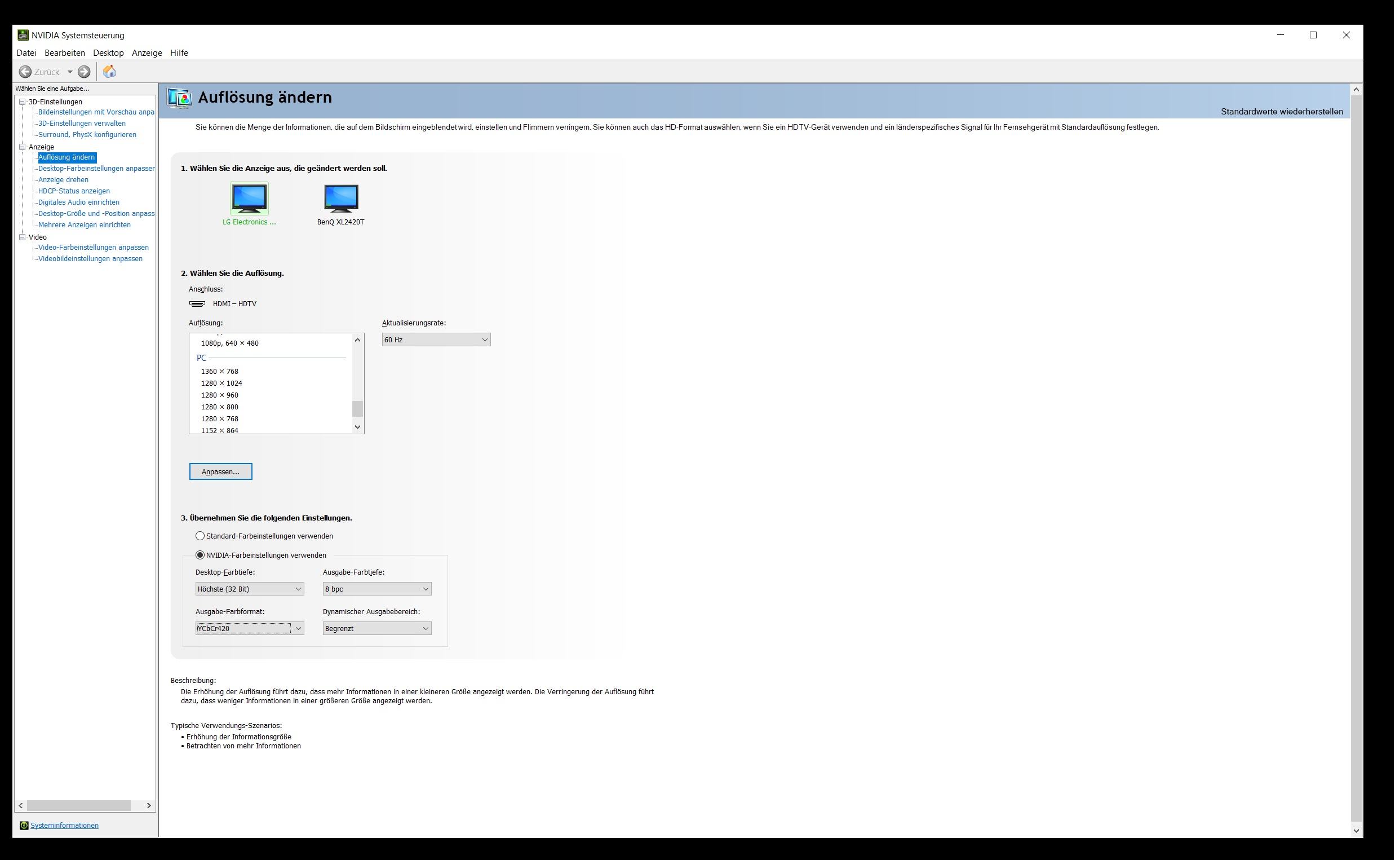The image size is (1400, 860).
Task: Click task pane horizontal scroll left arrow
Action: click(21, 805)
